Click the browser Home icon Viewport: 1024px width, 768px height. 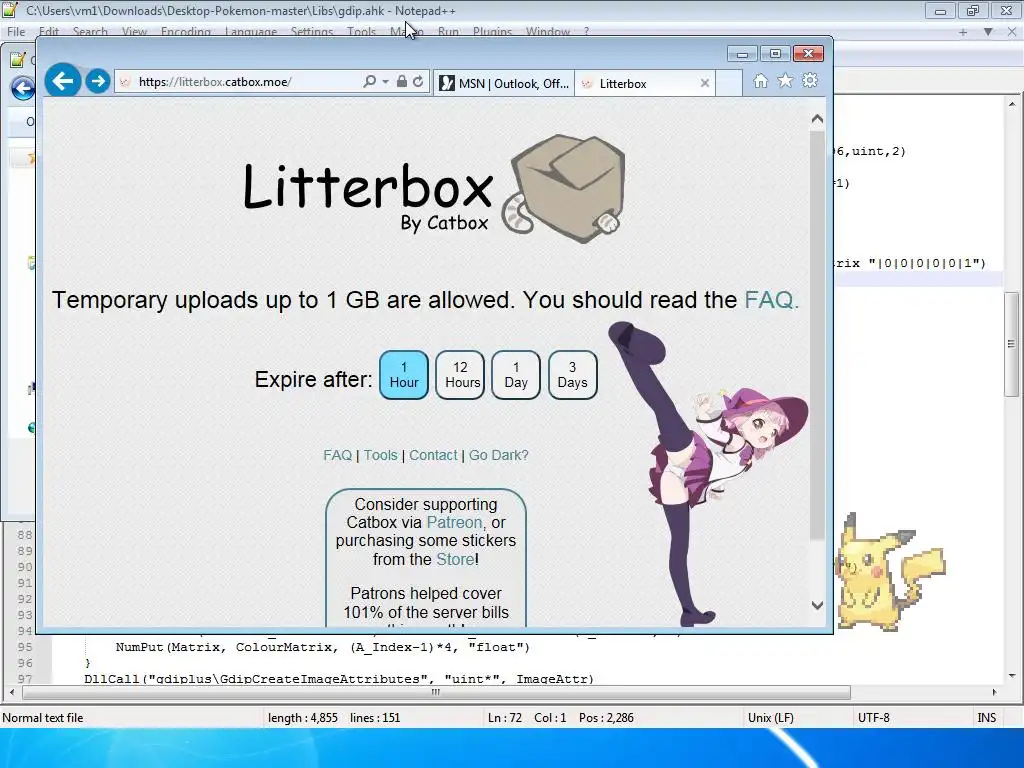pos(760,81)
